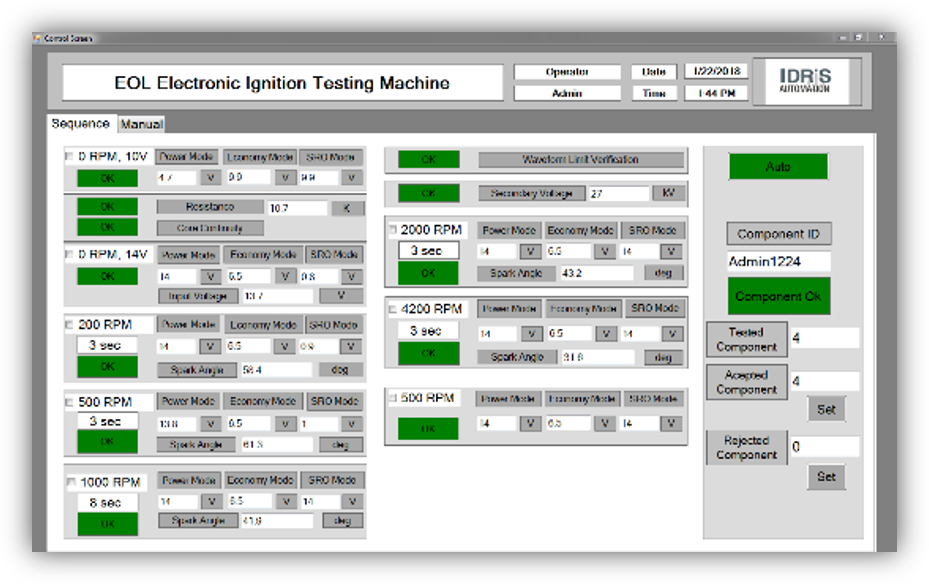
Task: Click Set below Accepted Component
Action: pos(826,409)
